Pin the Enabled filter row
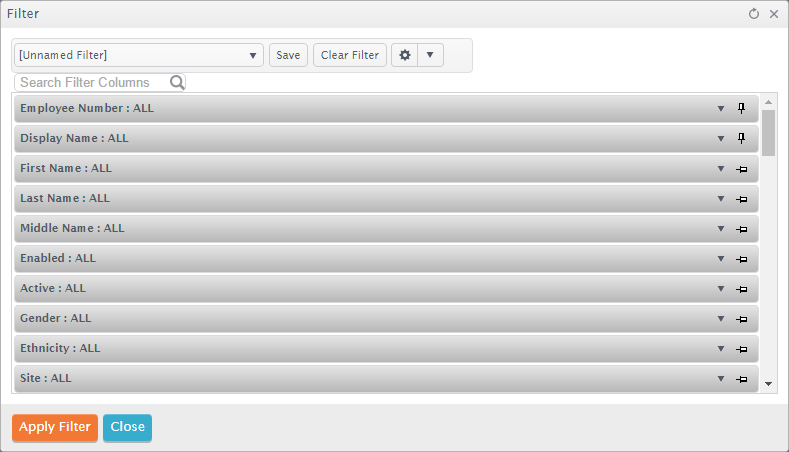The width and height of the screenshot is (789, 452). (x=741, y=259)
